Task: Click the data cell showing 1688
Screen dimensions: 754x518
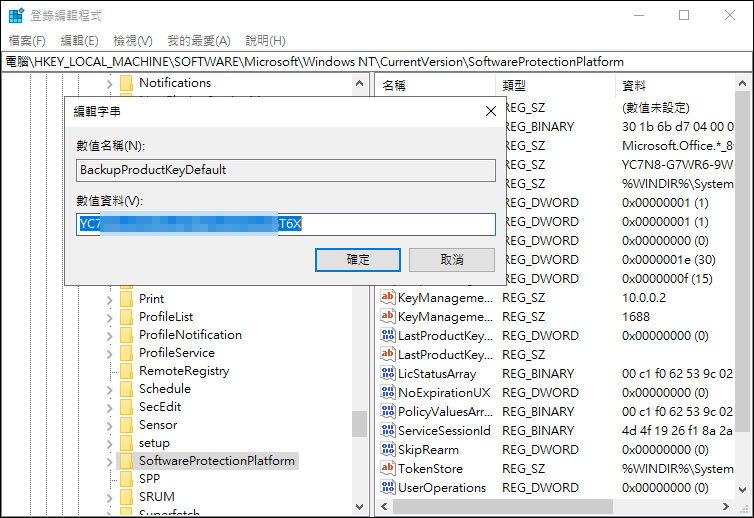Action: point(636,316)
